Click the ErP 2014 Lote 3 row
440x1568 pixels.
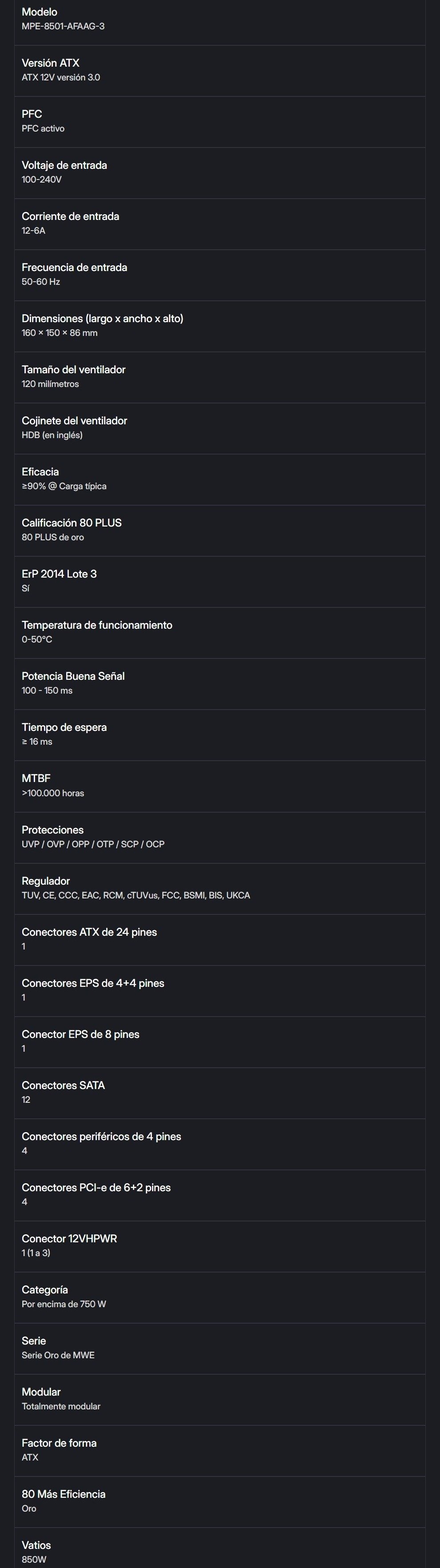pyautogui.click(x=220, y=582)
